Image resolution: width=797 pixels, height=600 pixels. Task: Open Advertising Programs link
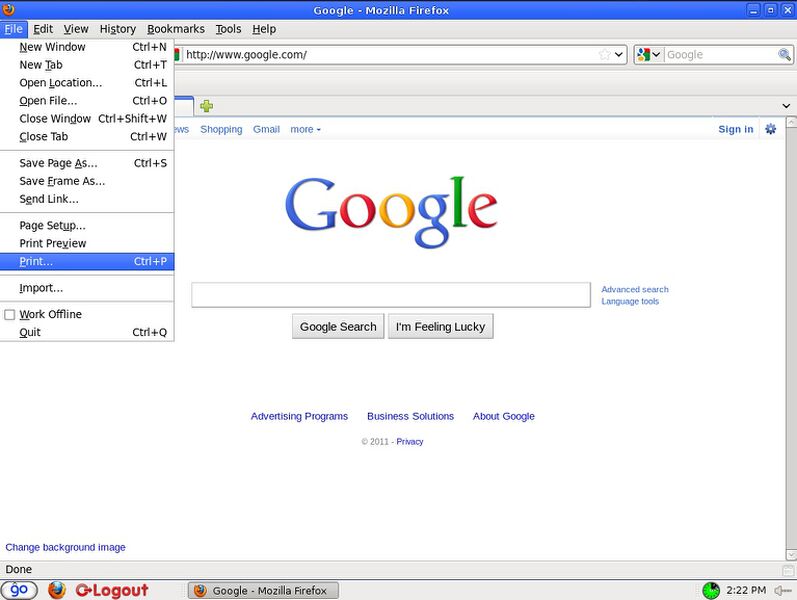[x=299, y=416]
